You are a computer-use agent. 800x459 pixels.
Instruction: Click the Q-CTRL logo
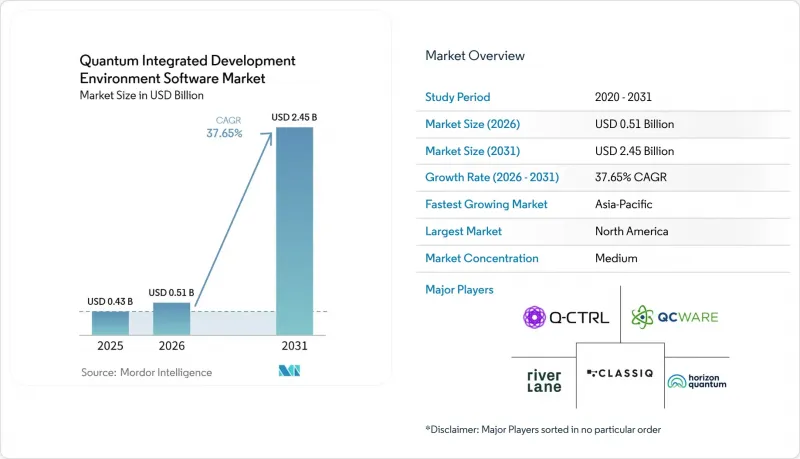[566, 317]
